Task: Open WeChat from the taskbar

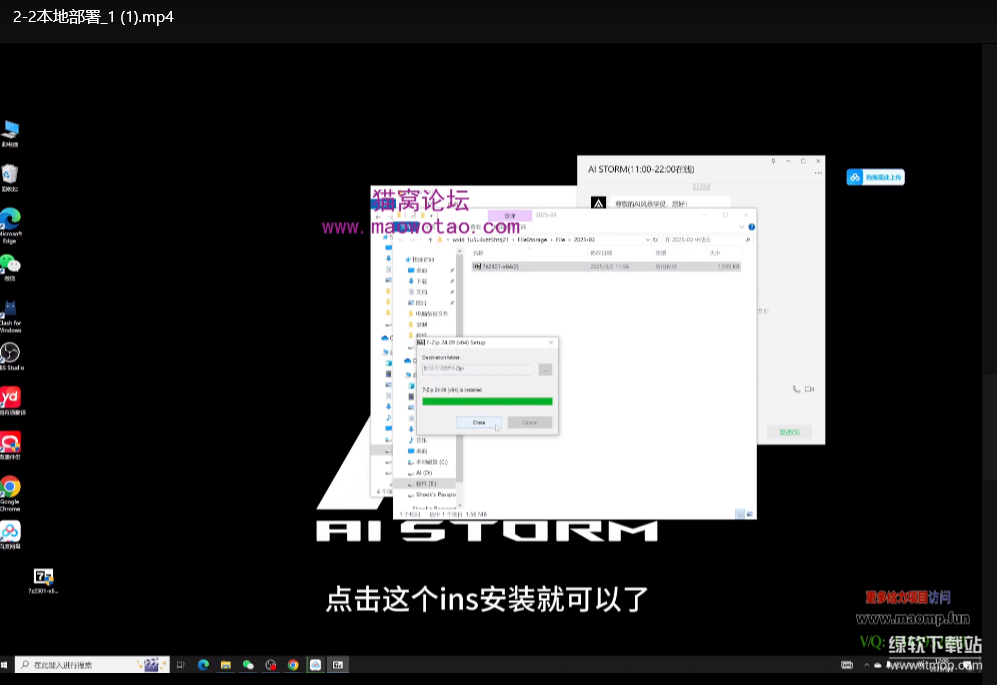Action: 248,665
